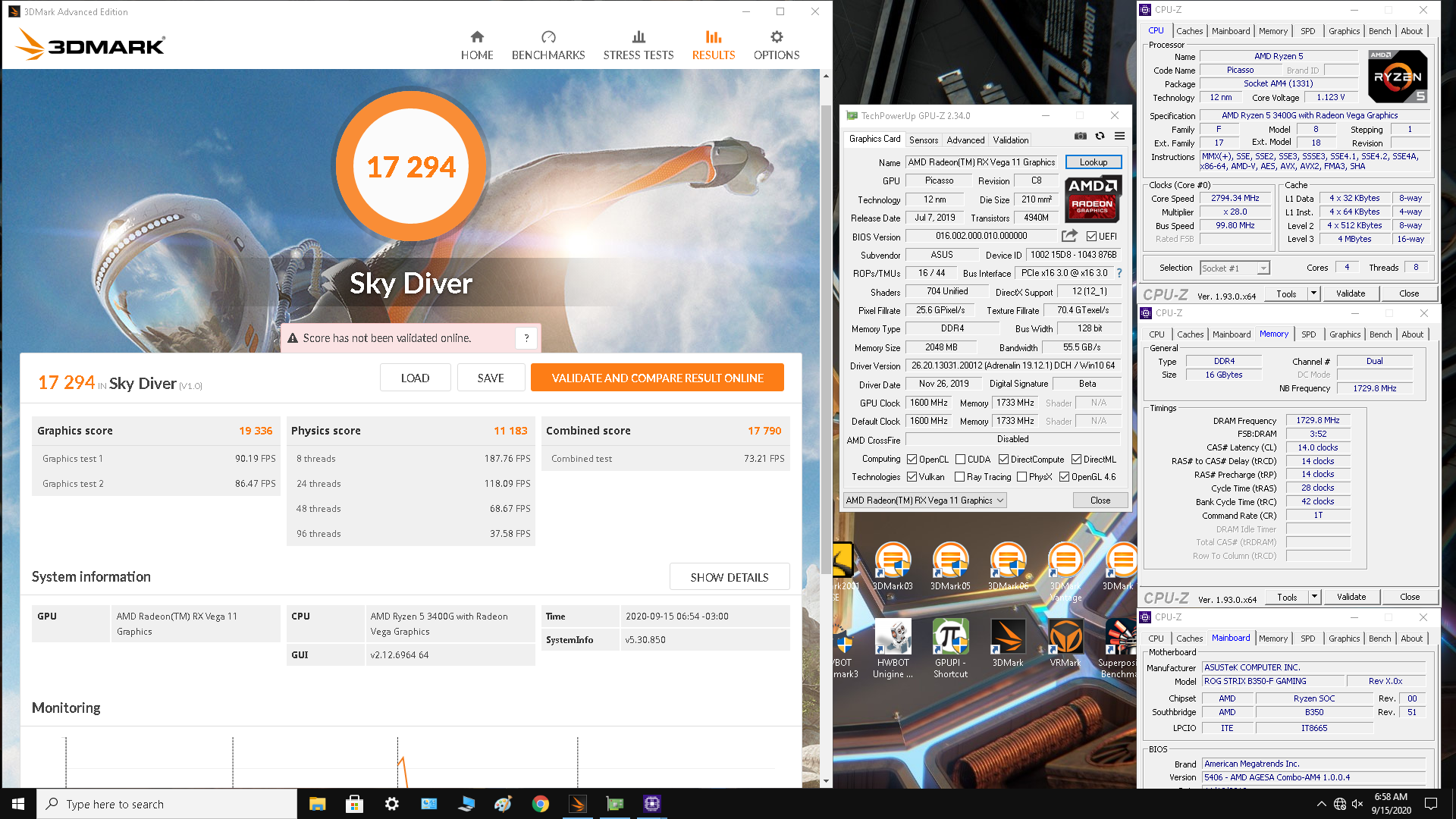Toggle DirectML checkbox in GPU-Z

1076,460
